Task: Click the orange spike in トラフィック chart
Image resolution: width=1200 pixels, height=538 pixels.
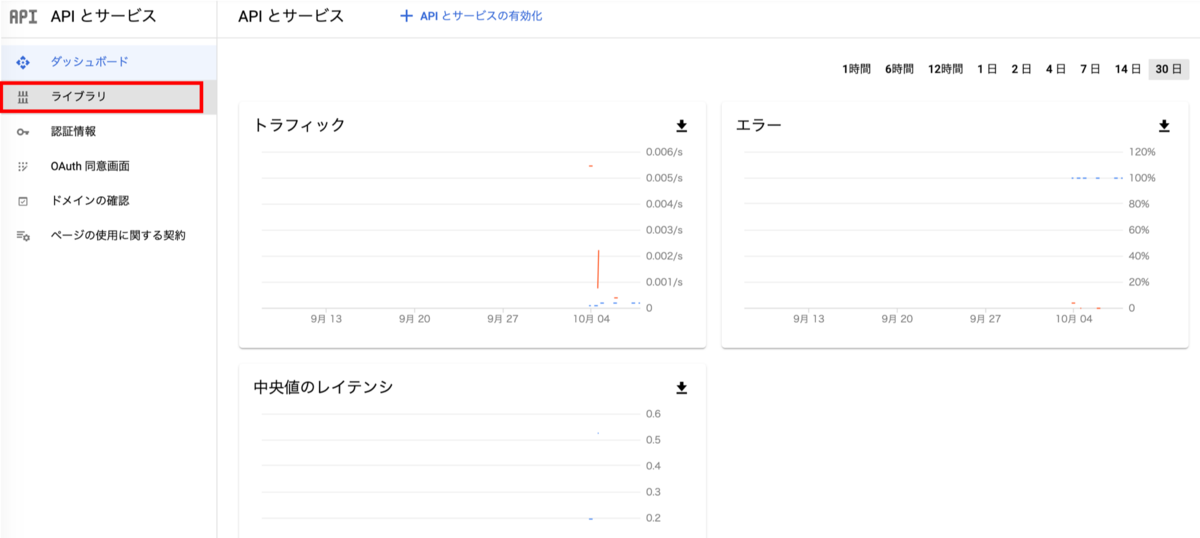Action: click(x=598, y=269)
